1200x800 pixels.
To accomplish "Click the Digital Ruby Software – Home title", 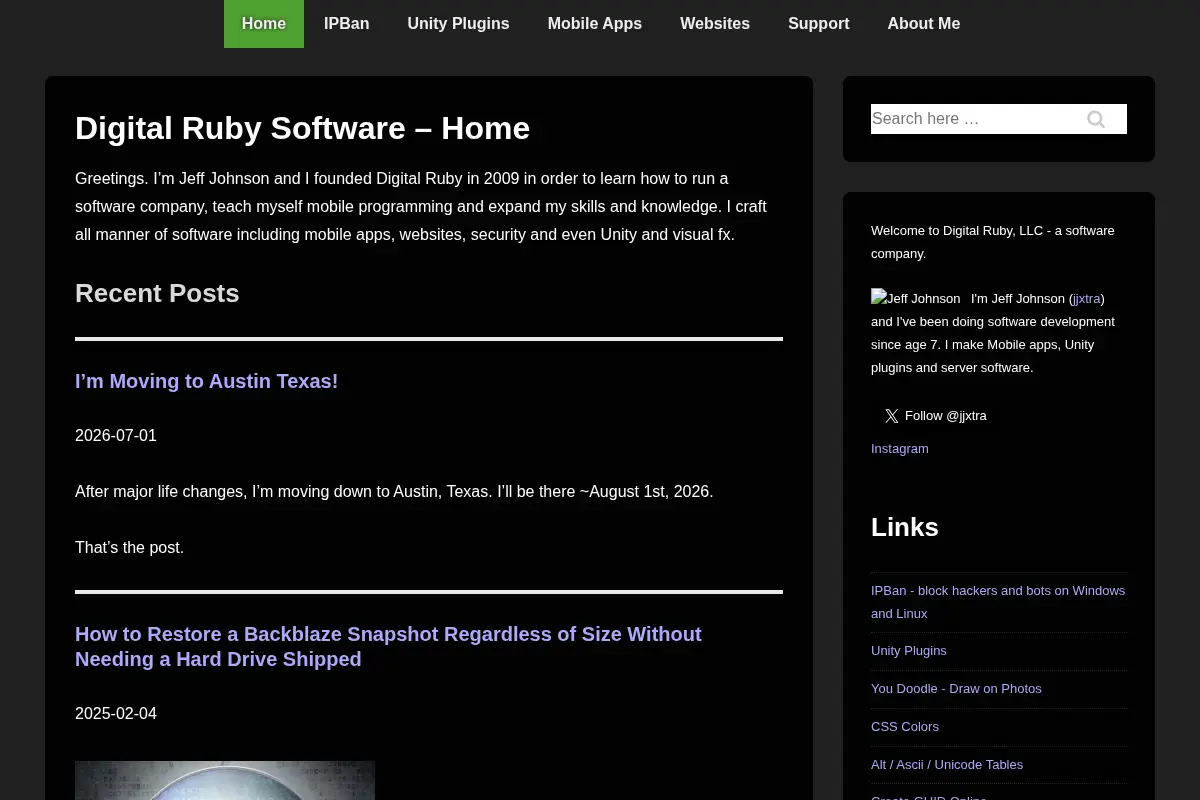I will [302, 128].
